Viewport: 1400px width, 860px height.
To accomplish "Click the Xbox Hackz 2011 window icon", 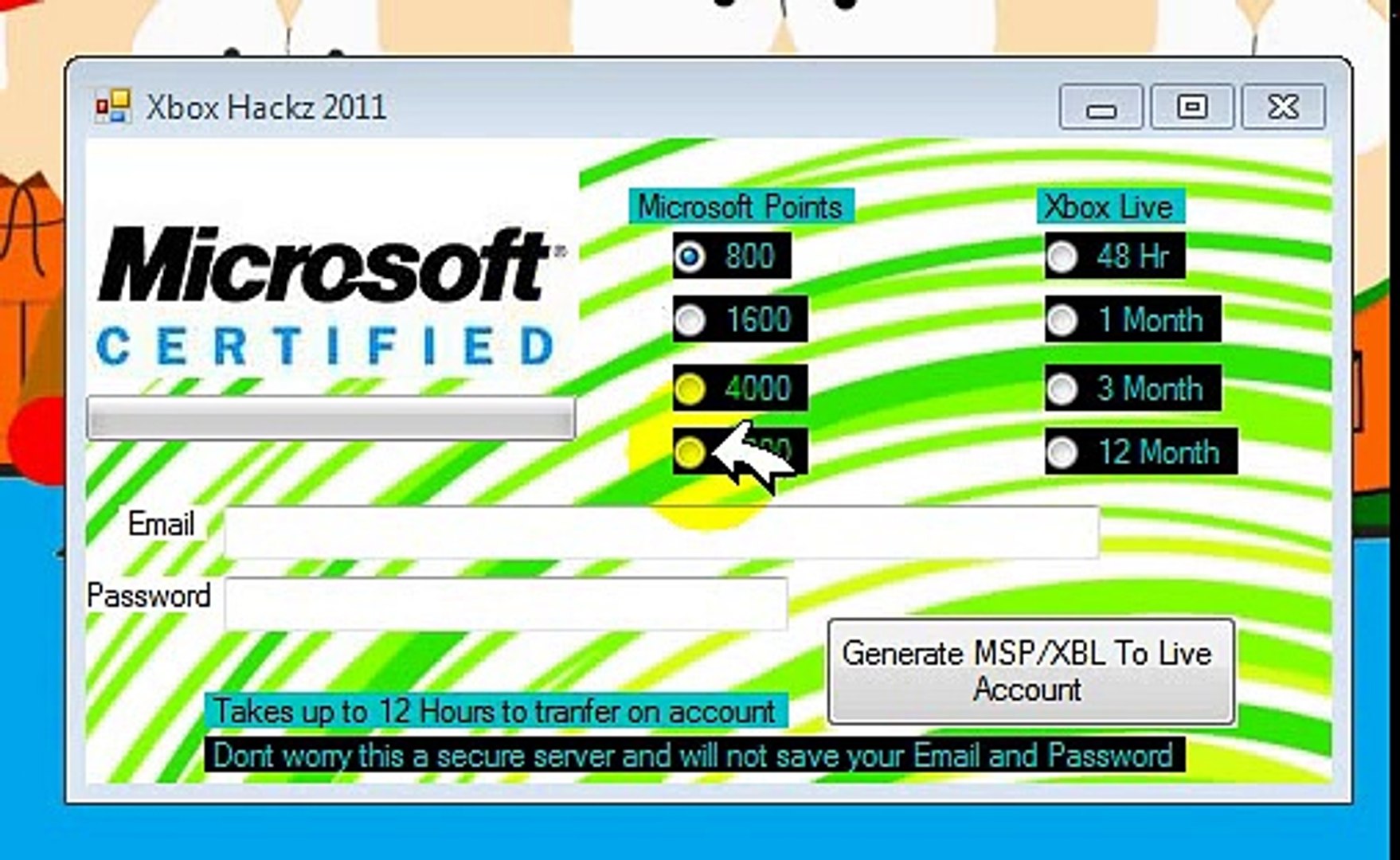I will [x=113, y=107].
